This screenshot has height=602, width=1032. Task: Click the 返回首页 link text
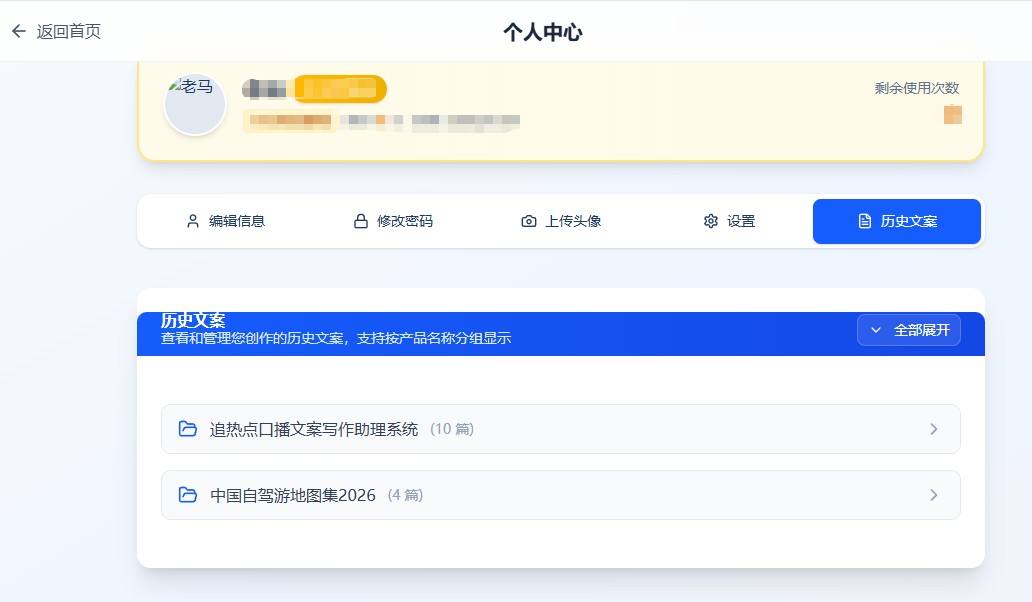[69, 32]
